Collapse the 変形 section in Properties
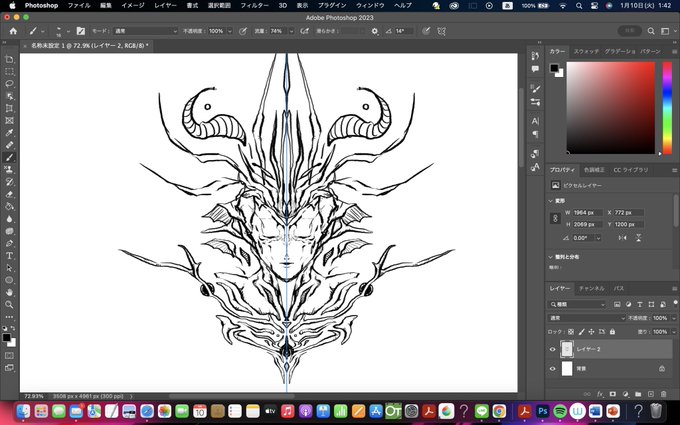This screenshot has height=425, width=680. (551, 201)
